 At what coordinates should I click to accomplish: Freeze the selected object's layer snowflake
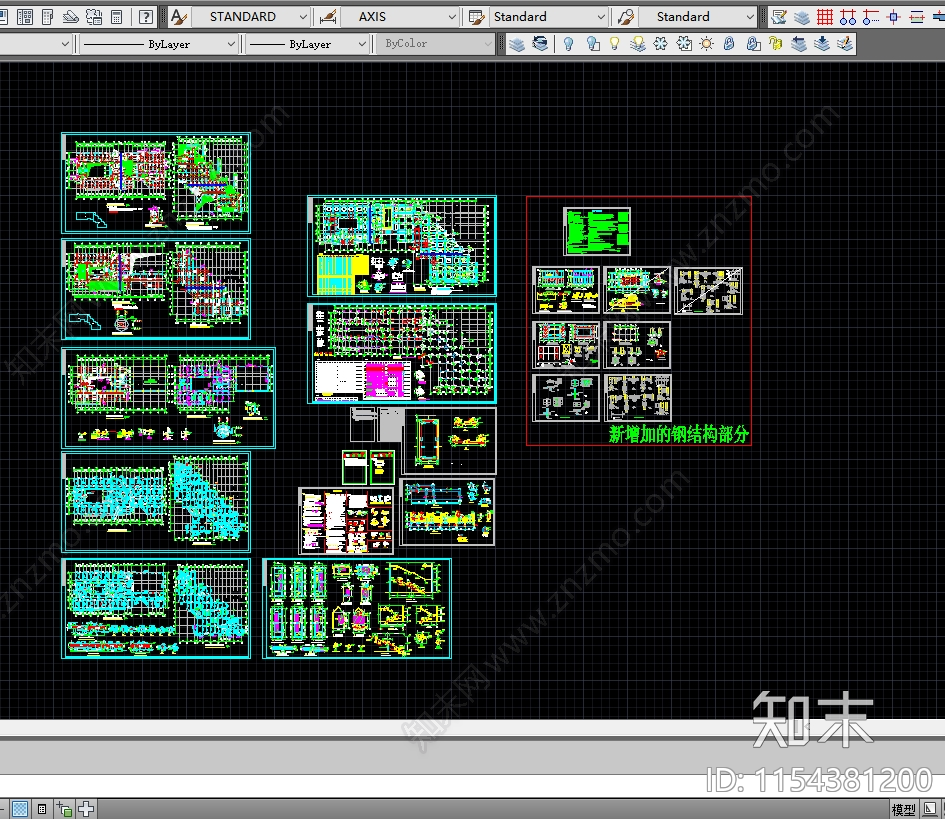click(661, 44)
